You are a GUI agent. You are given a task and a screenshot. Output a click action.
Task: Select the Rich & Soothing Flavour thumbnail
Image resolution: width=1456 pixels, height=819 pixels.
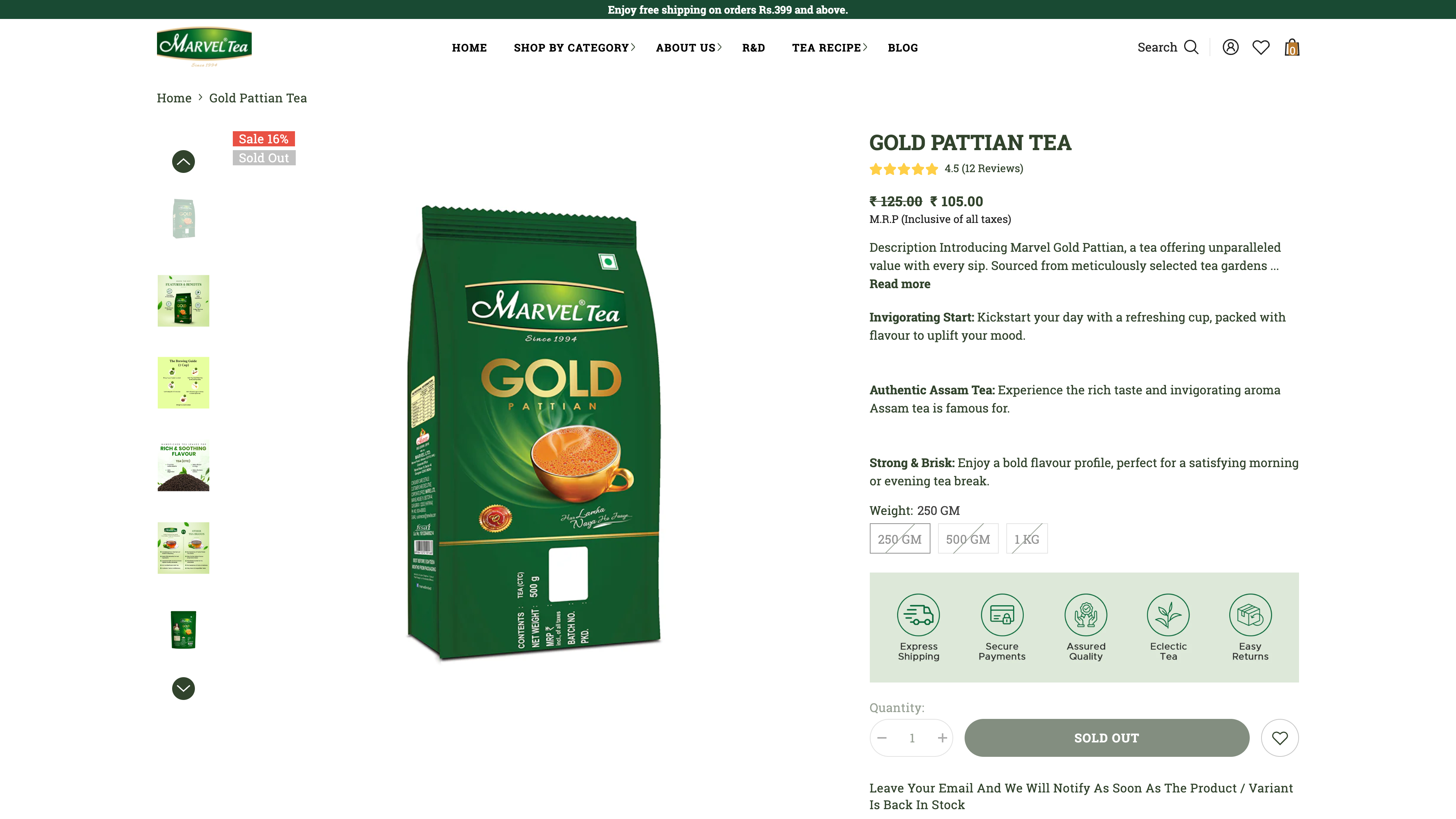(183, 465)
